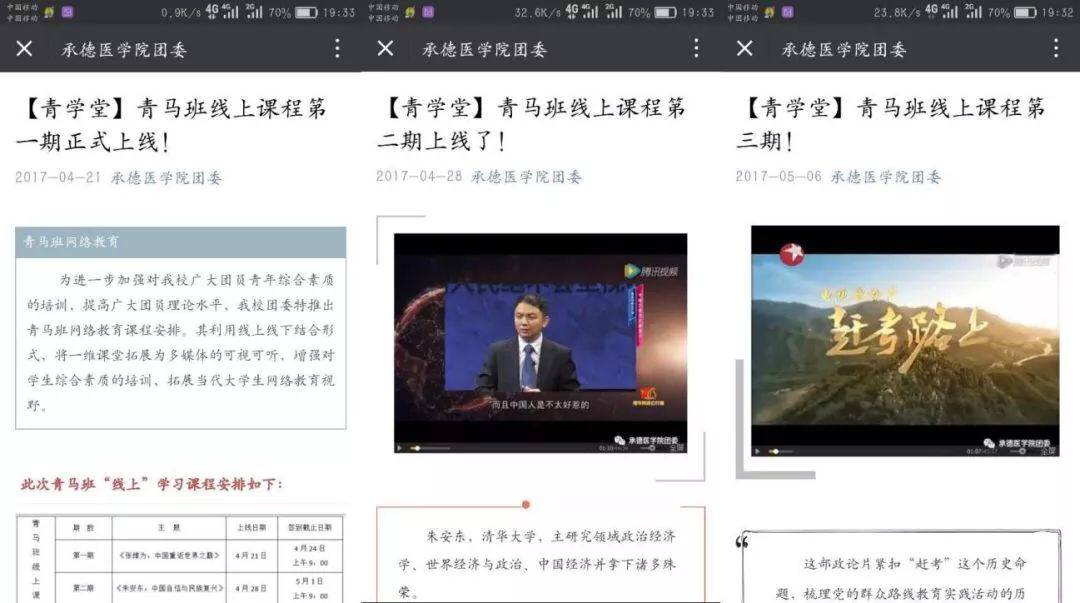Tap the 0.9K/s network speed indicator

pos(180,12)
